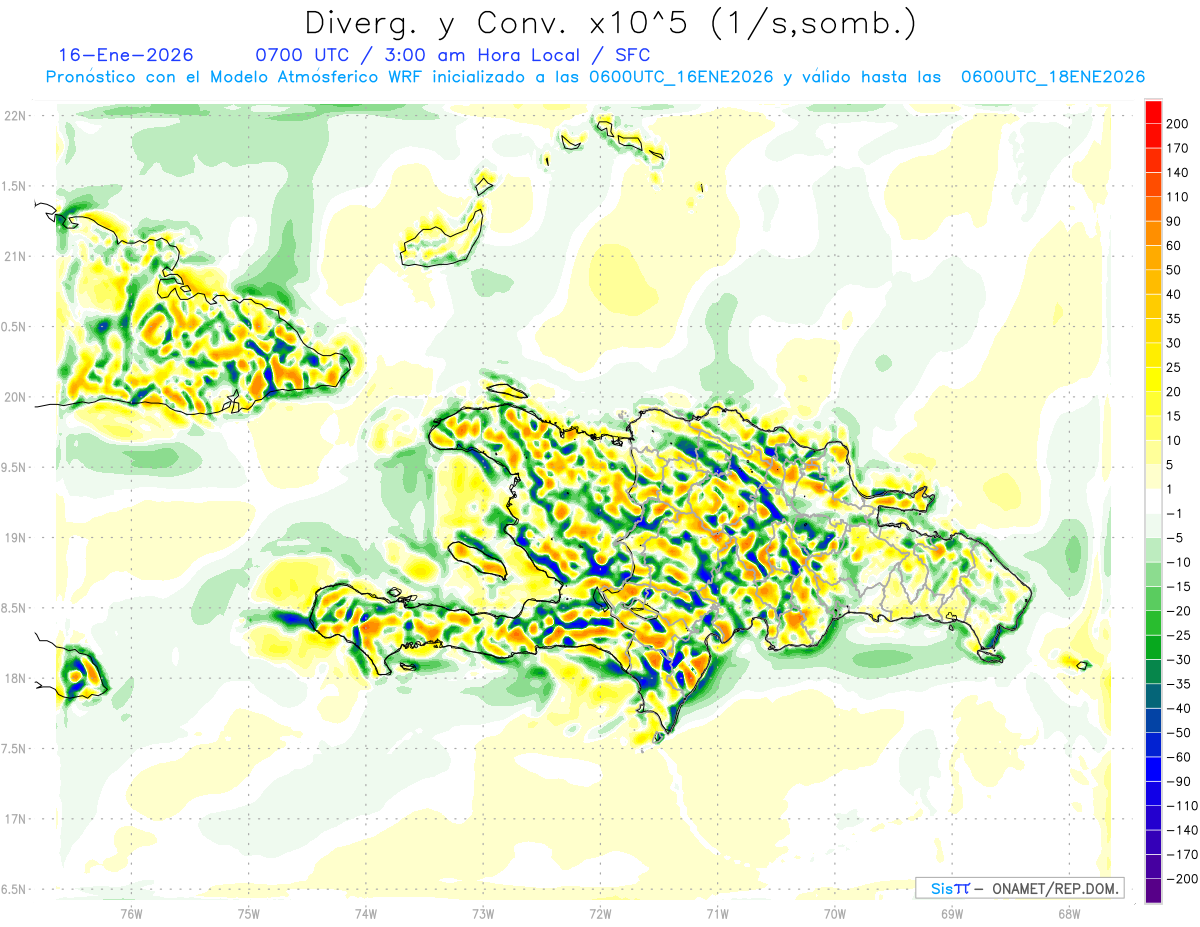
Task: Click the 72W longitude axis label
Action: 600,912
